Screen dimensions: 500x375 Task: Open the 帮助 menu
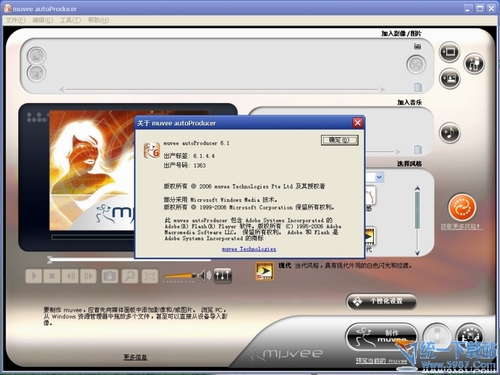98,20
